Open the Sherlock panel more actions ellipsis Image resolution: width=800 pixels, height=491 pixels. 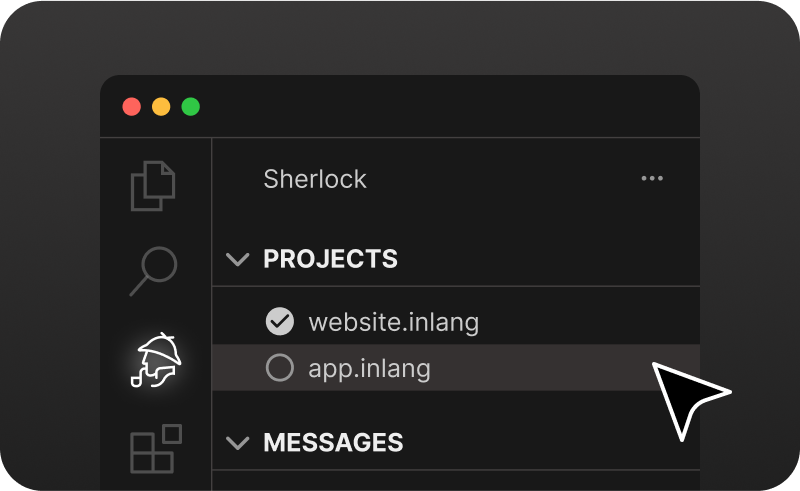point(652,179)
